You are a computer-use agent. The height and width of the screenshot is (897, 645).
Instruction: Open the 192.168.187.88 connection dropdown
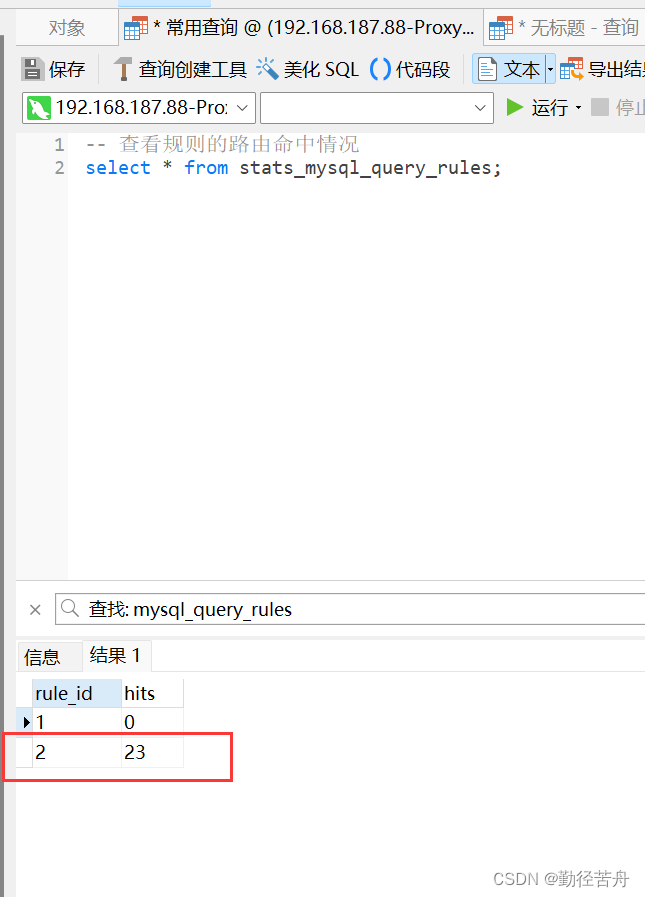(139, 108)
